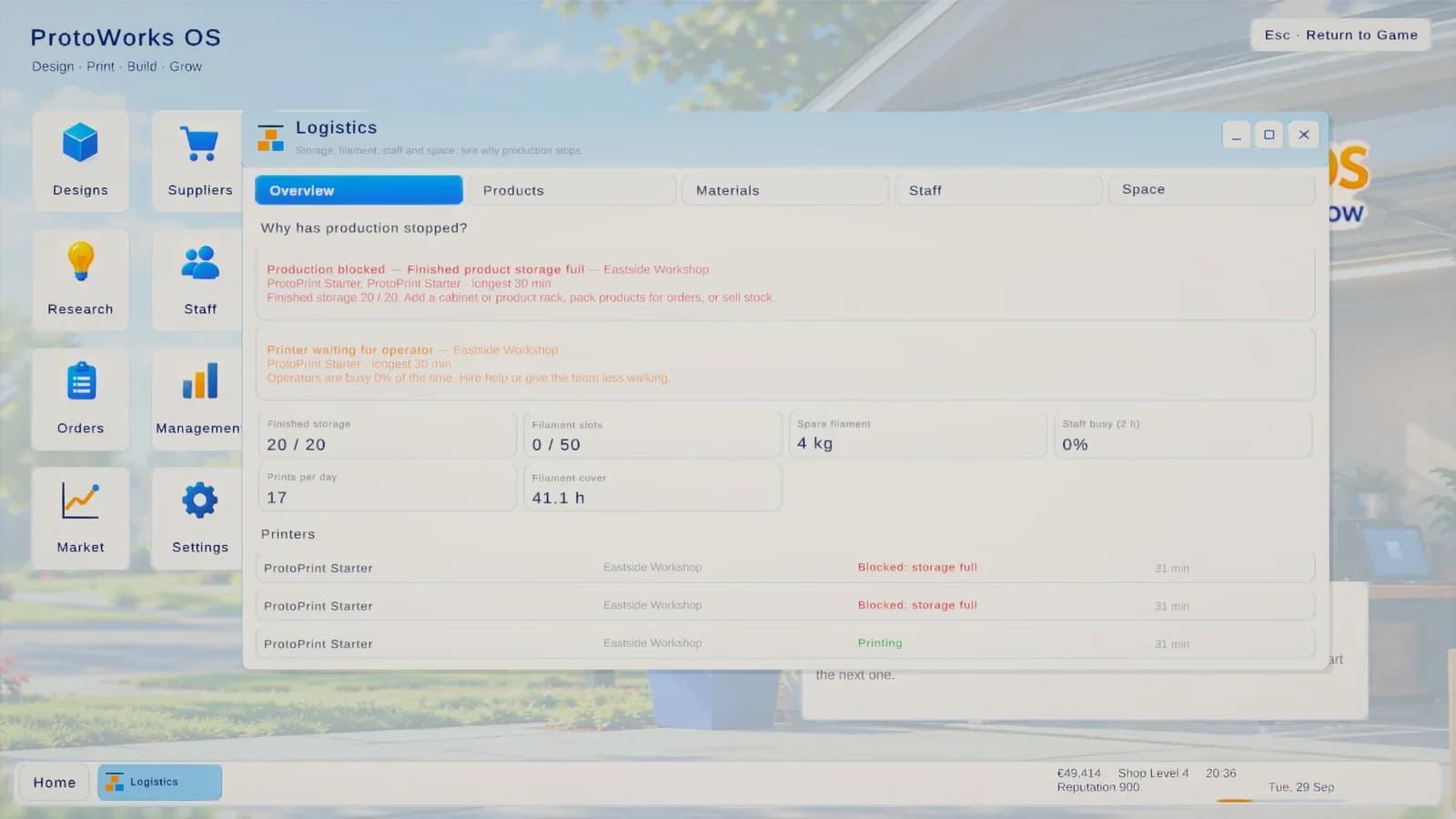
Task: Close the Logistics window
Action: pos(1304,135)
